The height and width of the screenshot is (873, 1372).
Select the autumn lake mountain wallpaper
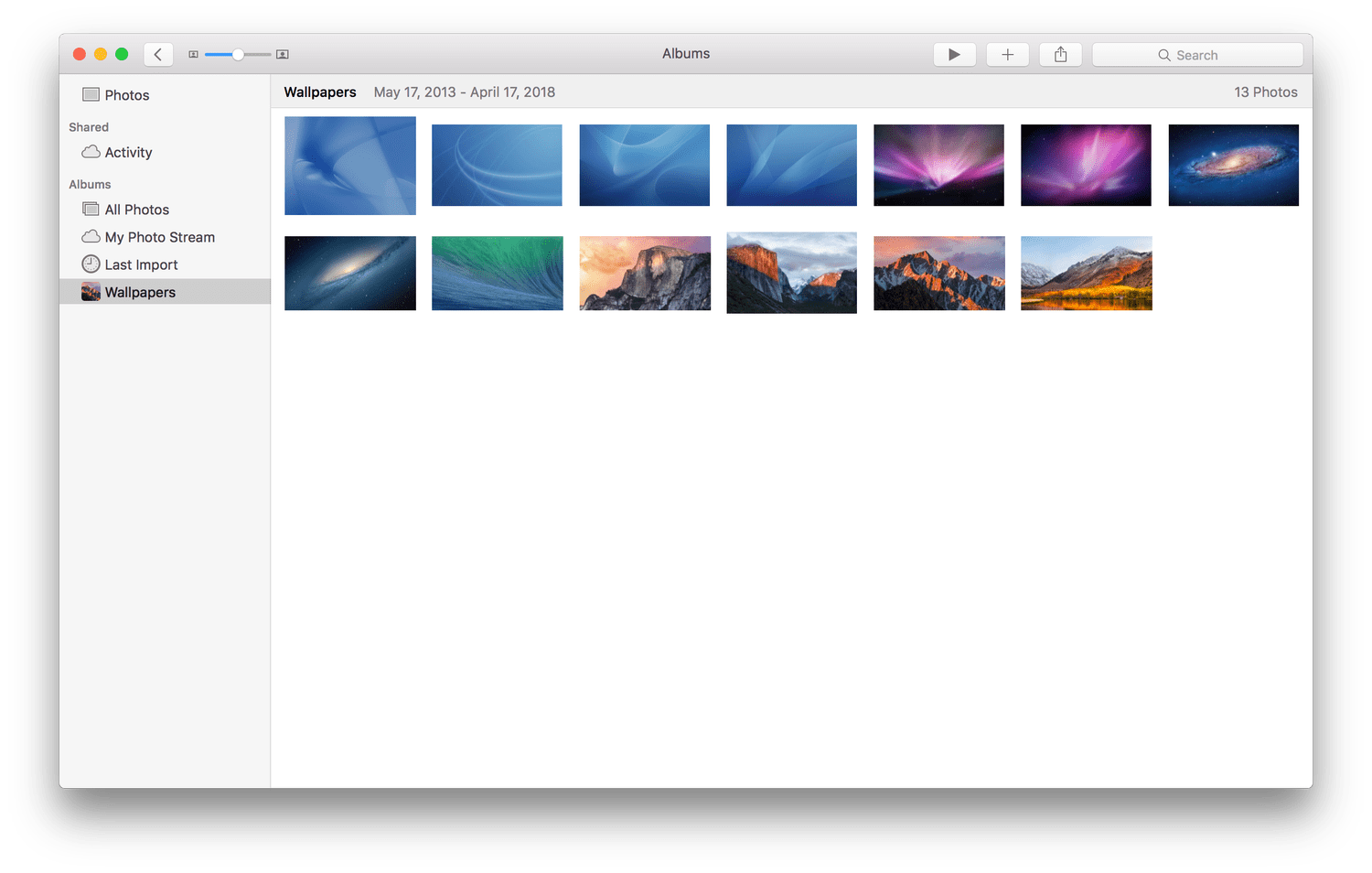[1087, 274]
